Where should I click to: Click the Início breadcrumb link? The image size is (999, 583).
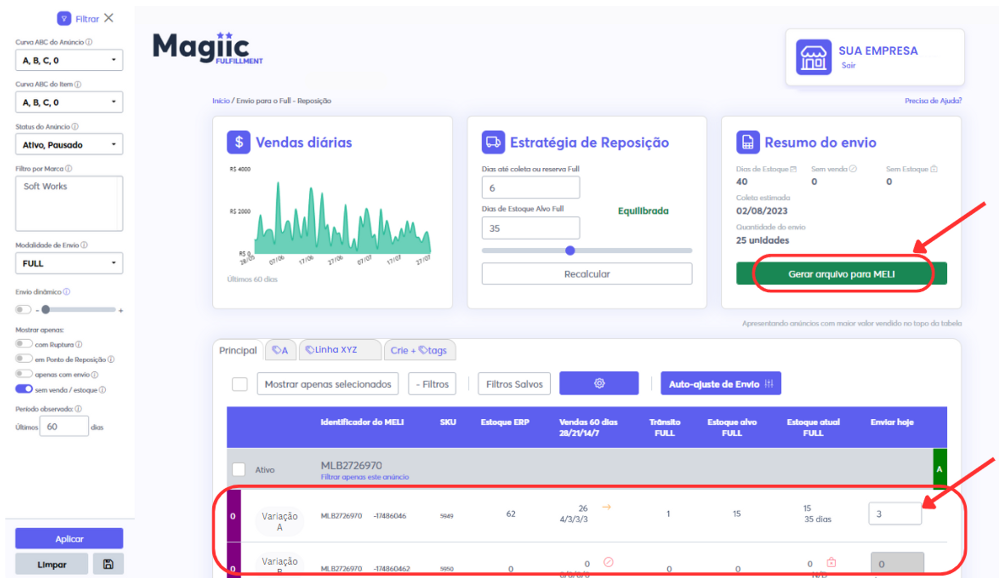click(221, 101)
